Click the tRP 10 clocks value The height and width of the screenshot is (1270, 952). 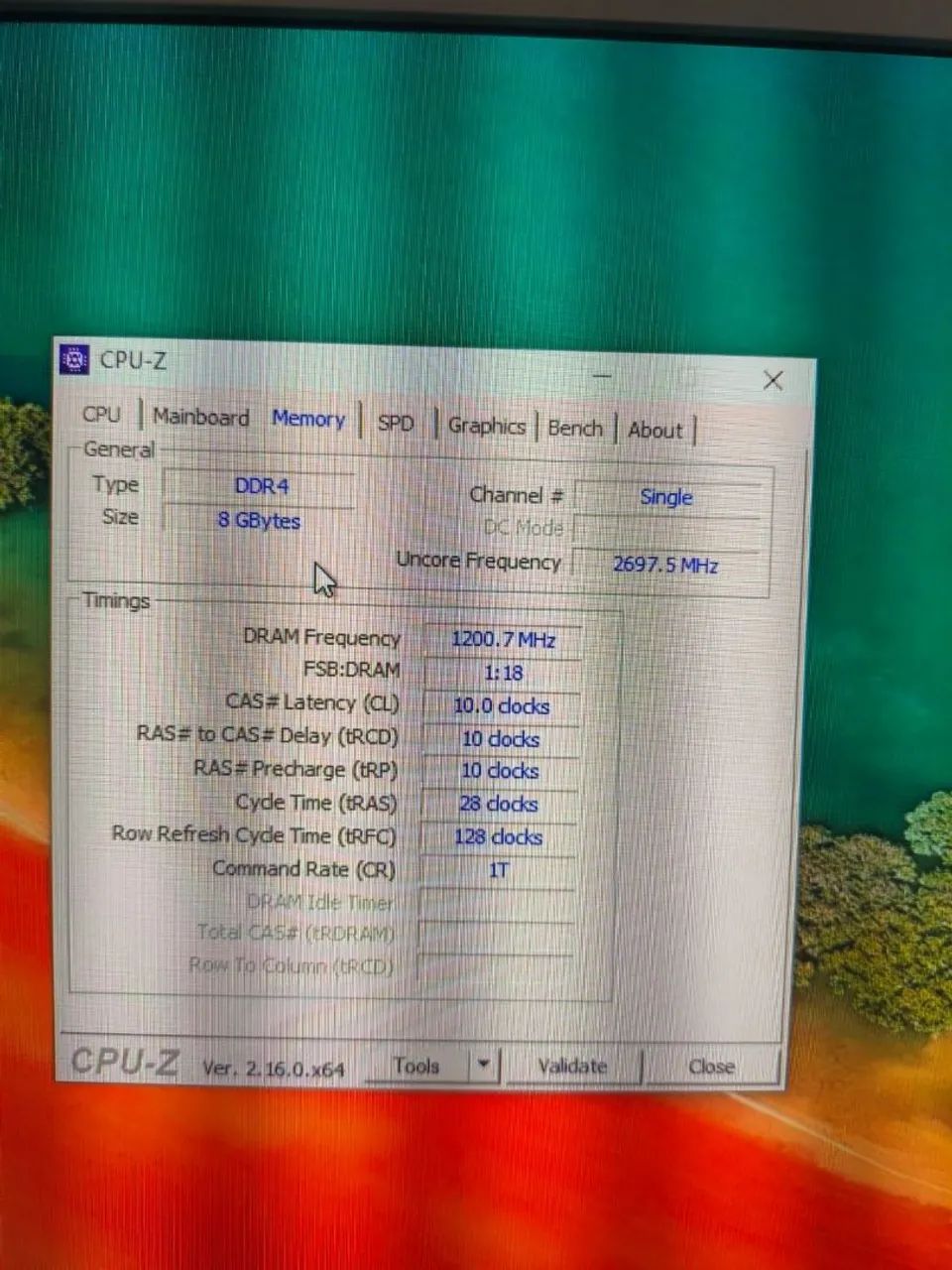(500, 771)
